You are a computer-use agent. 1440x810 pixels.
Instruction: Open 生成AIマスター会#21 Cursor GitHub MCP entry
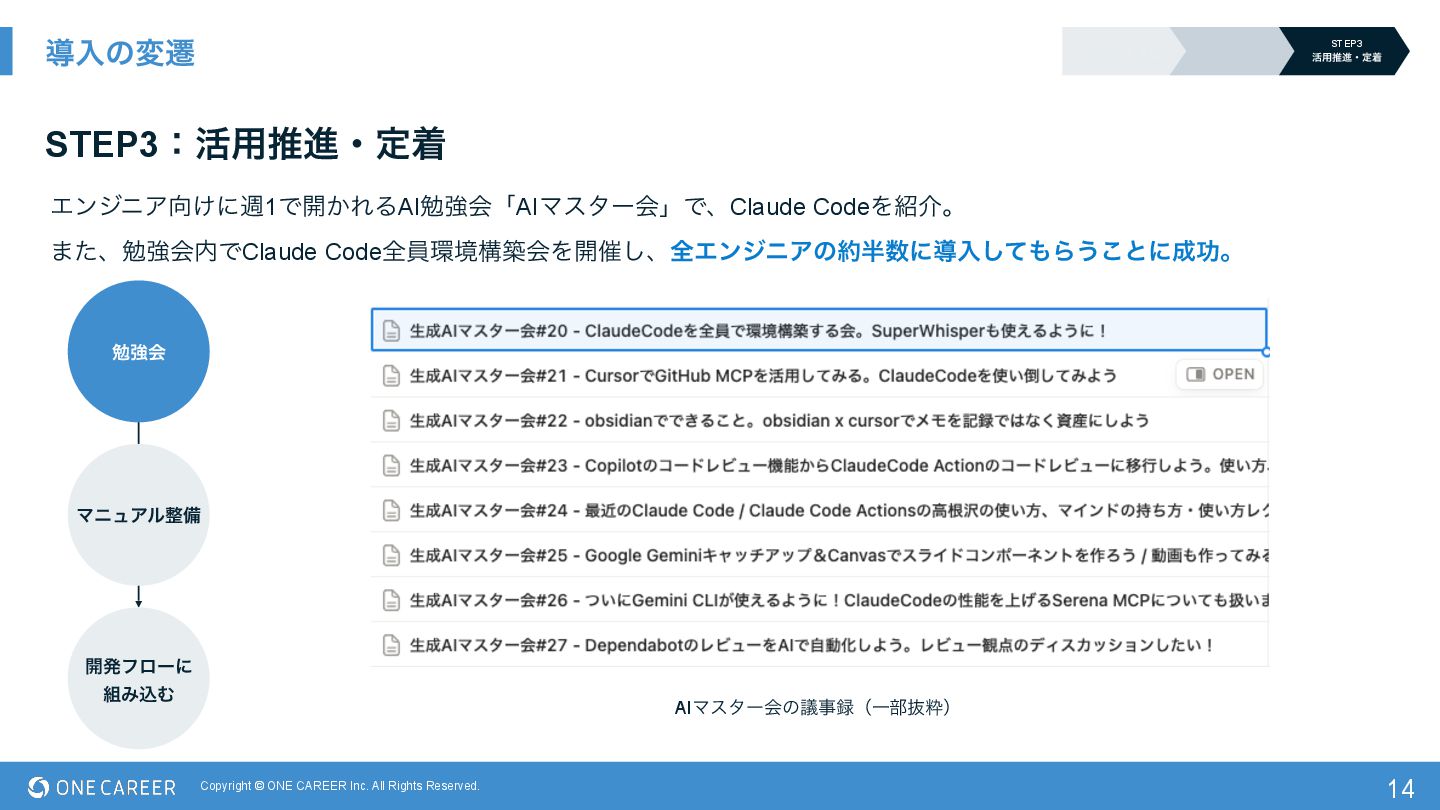(x=819, y=375)
